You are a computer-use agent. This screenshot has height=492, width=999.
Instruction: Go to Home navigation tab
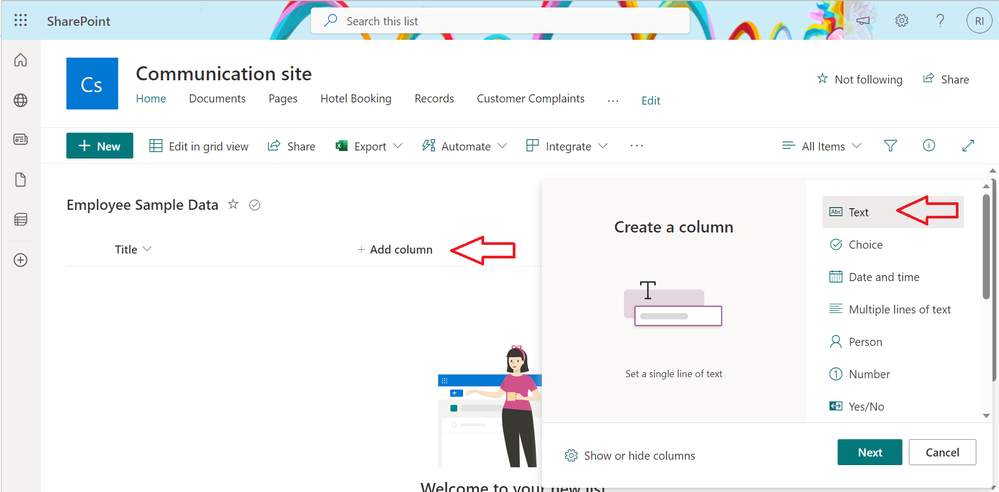coord(151,99)
